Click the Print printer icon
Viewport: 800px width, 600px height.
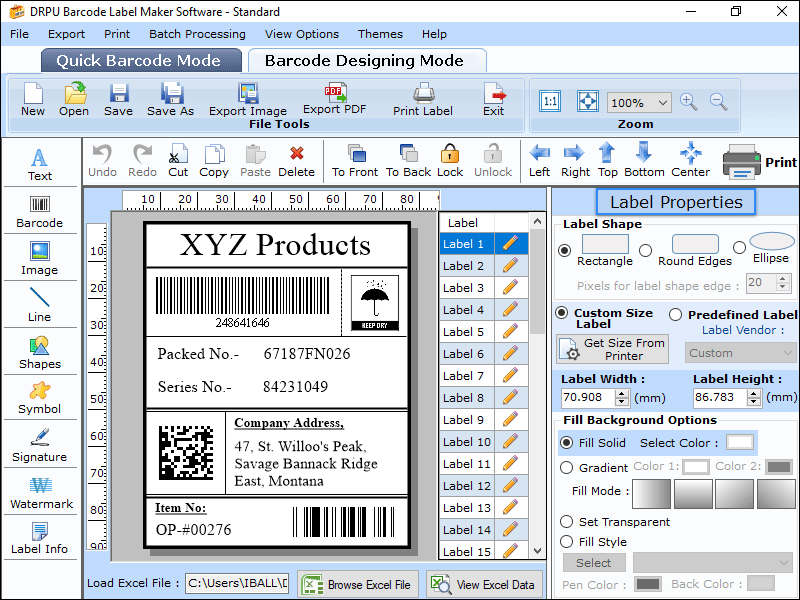(742, 162)
